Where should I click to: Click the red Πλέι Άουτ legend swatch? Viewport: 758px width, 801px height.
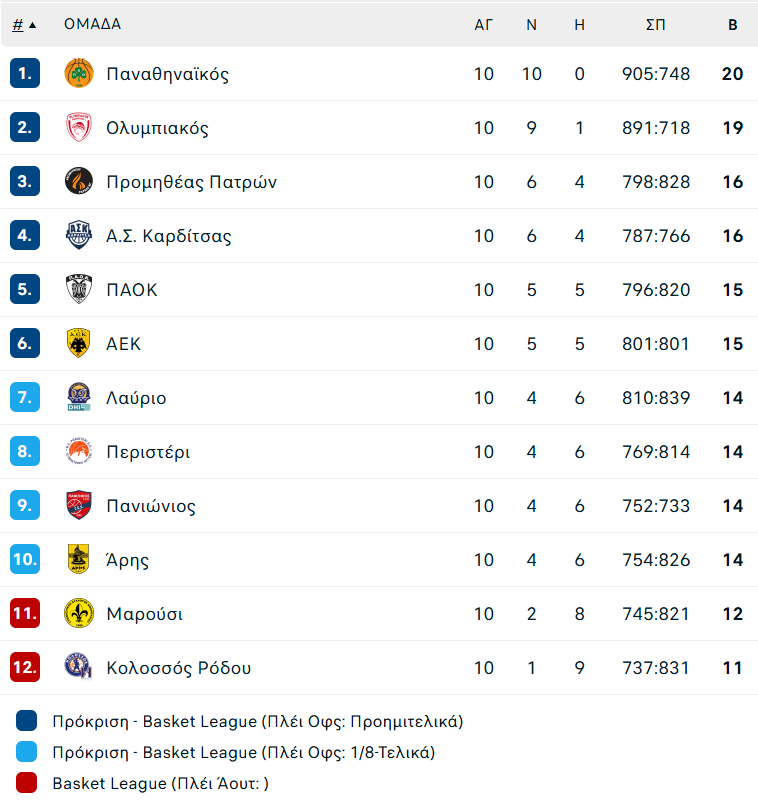pyautogui.click(x=27, y=784)
